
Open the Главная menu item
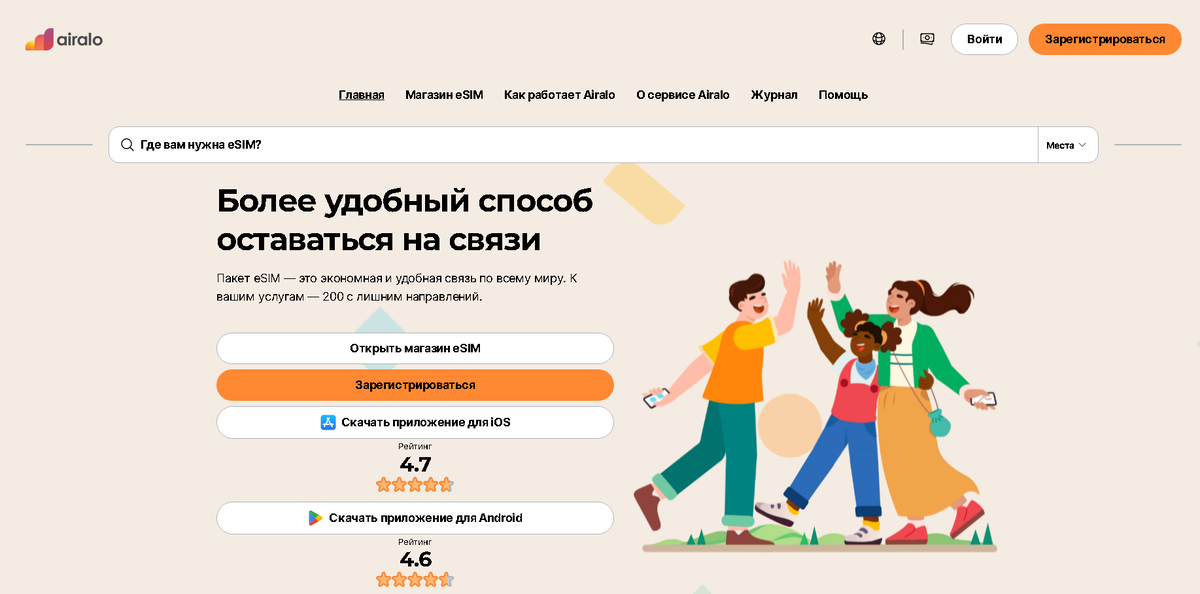tap(361, 95)
